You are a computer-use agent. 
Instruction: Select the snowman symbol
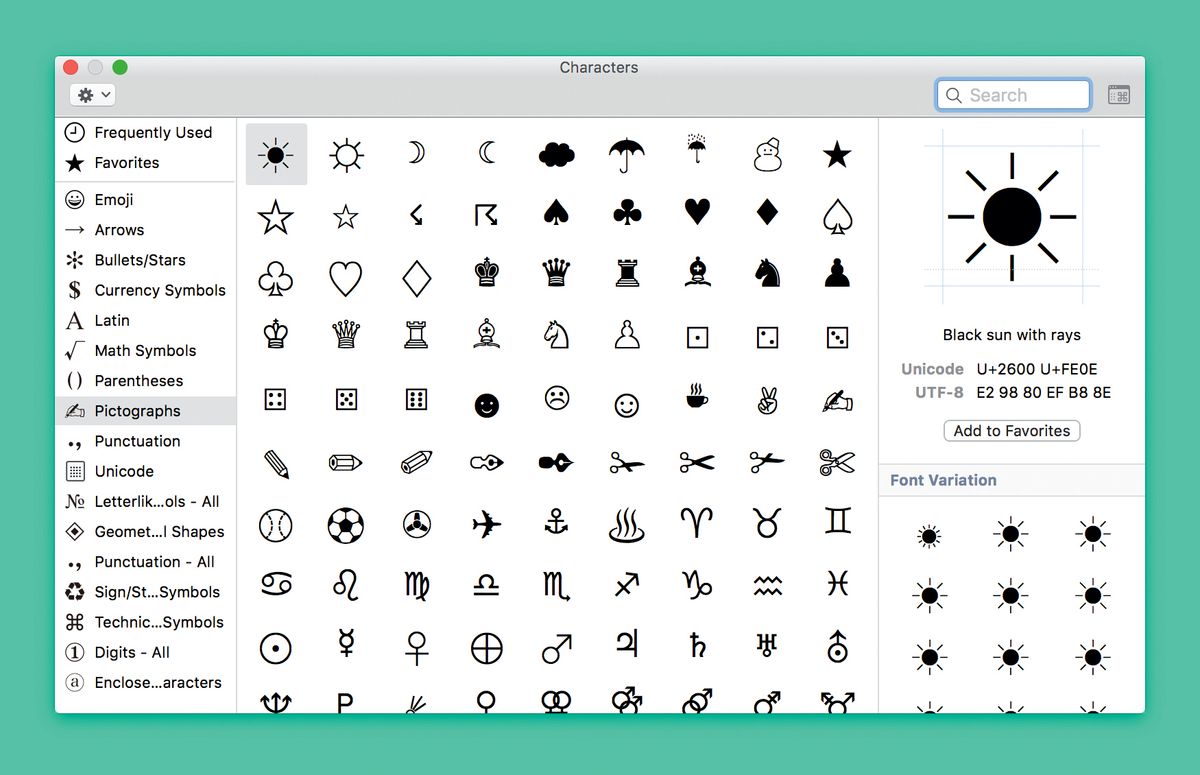(766, 154)
